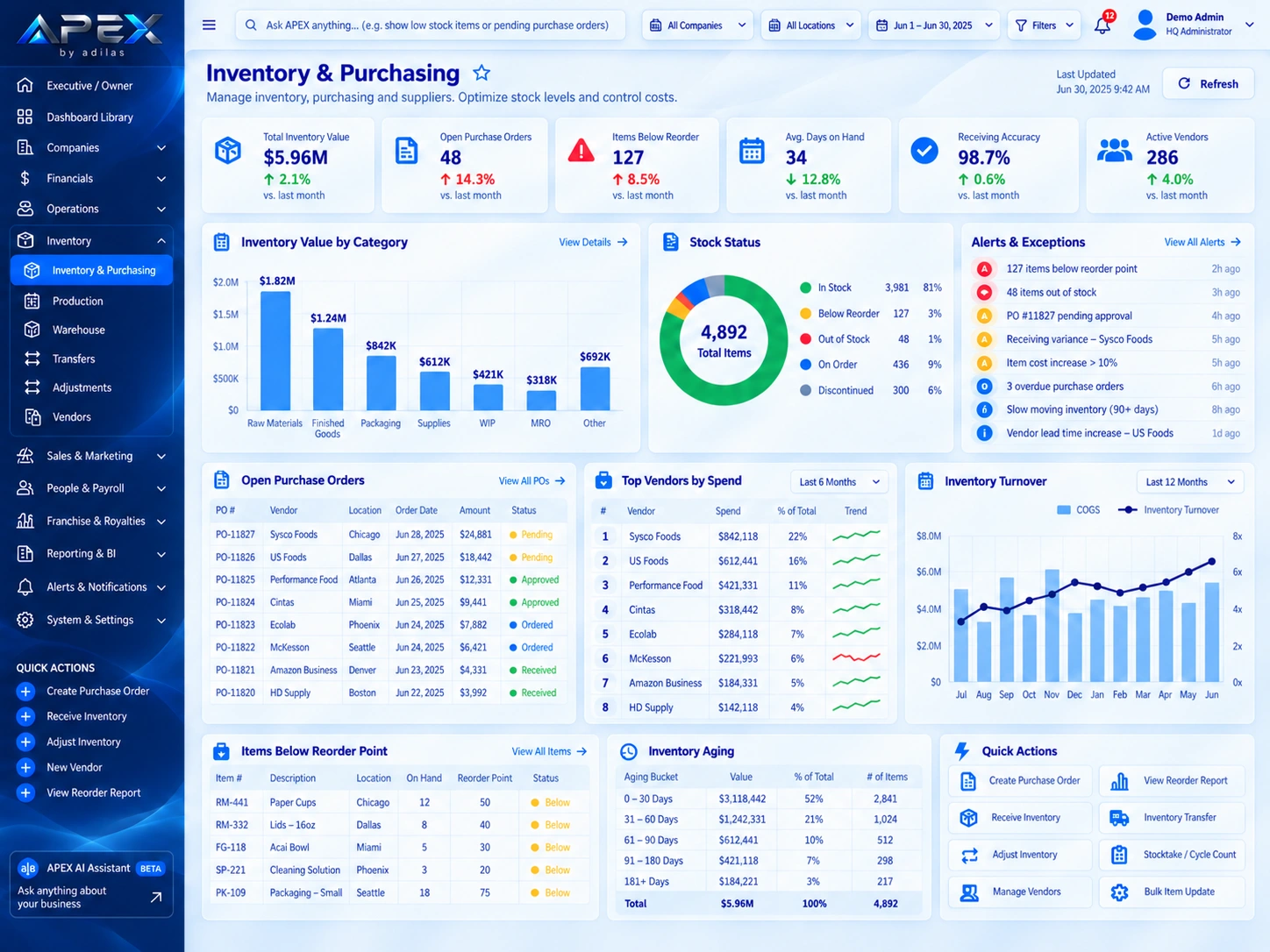The height and width of the screenshot is (952, 1270).
Task: Open System & Settings menu item
Action: 91,620
